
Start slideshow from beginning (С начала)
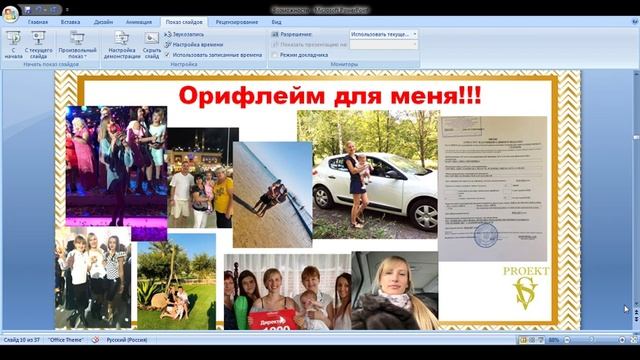click(x=13, y=44)
